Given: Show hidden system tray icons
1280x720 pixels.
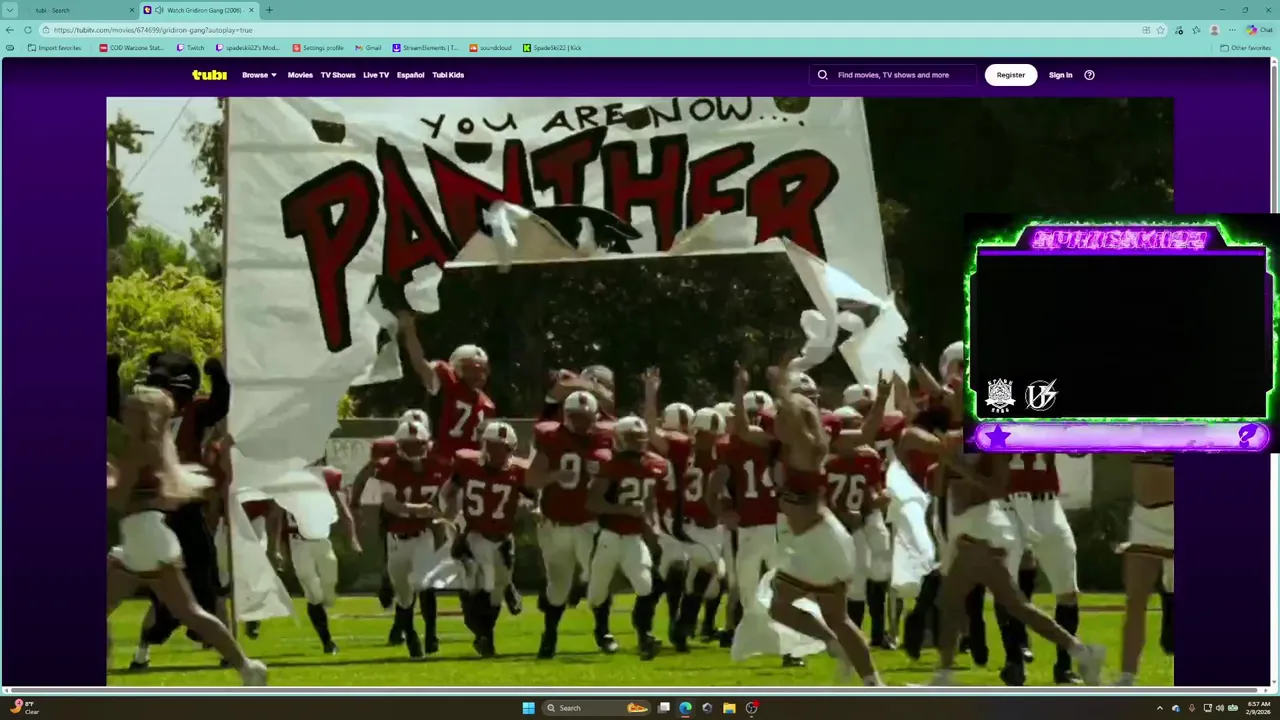Looking at the screenshot, I should (x=1160, y=708).
